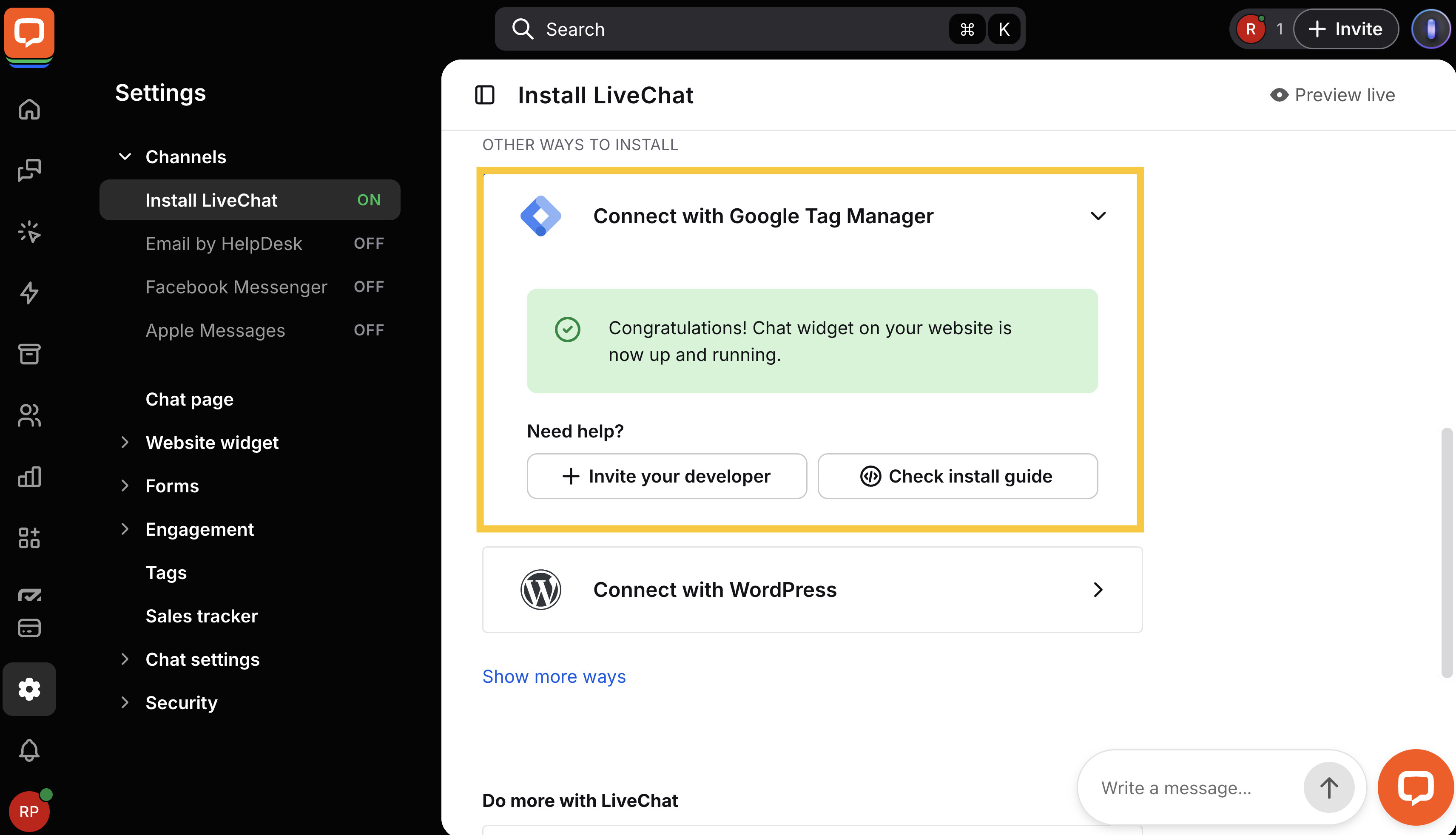Screen dimensions: 1456x835
Task: Click Check install guide button
Action: [957, 476]
